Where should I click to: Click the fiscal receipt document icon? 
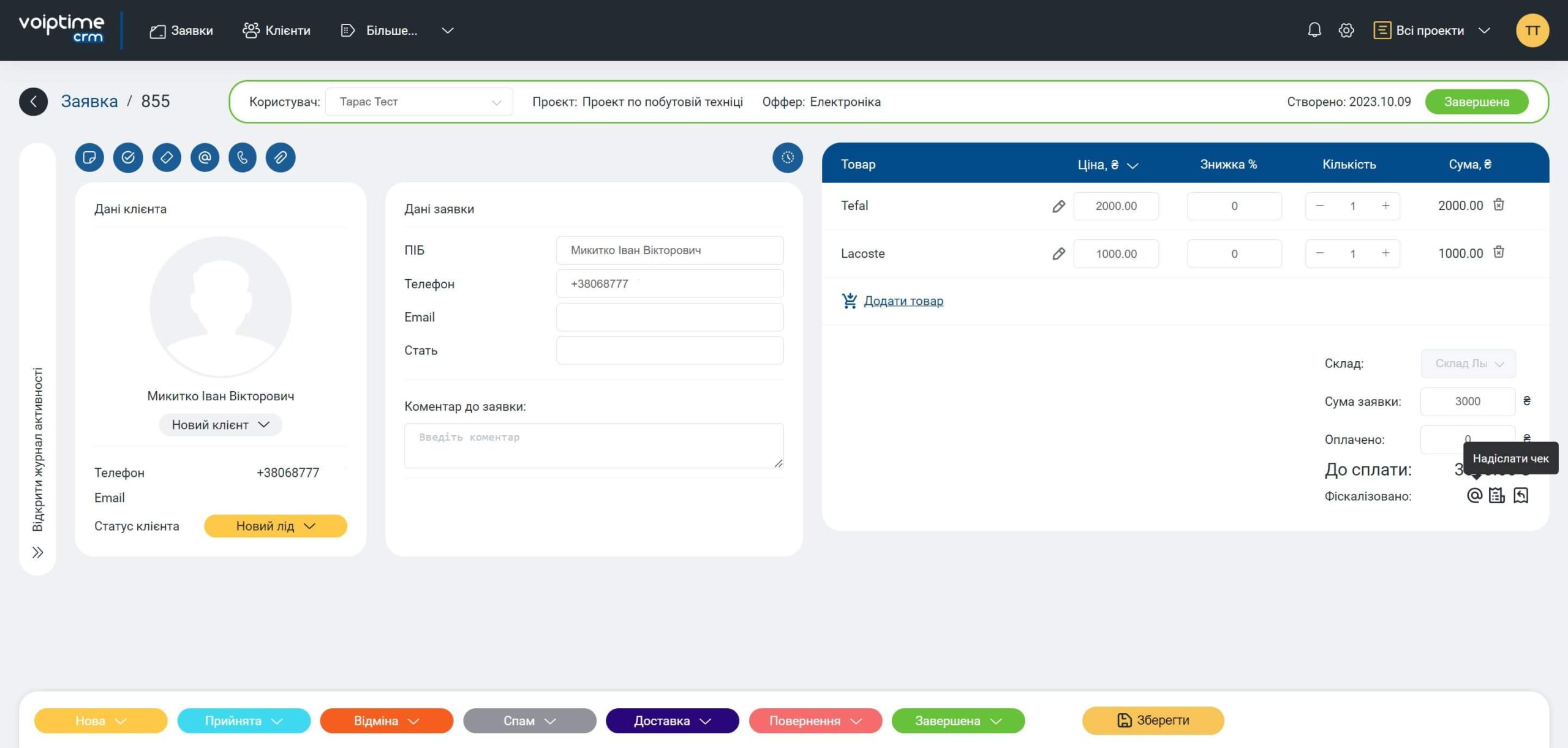(x=1497, y=495)
